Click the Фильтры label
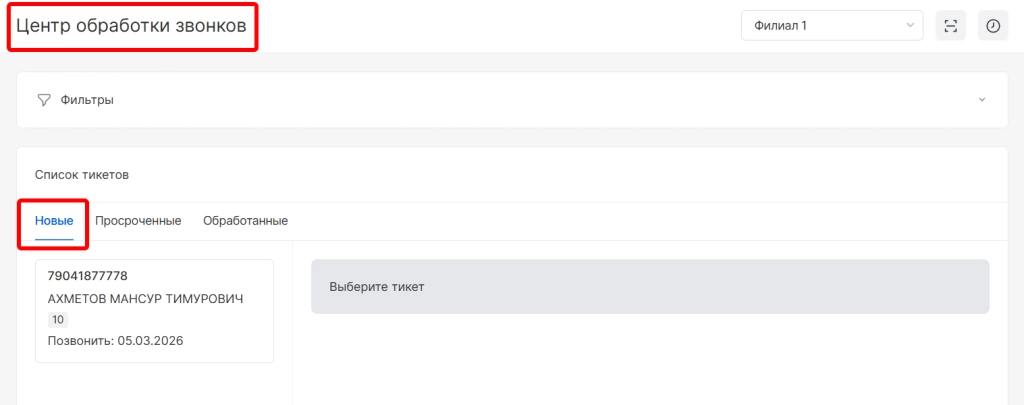This screenshot has height=405, width=1024. point(87,100)
